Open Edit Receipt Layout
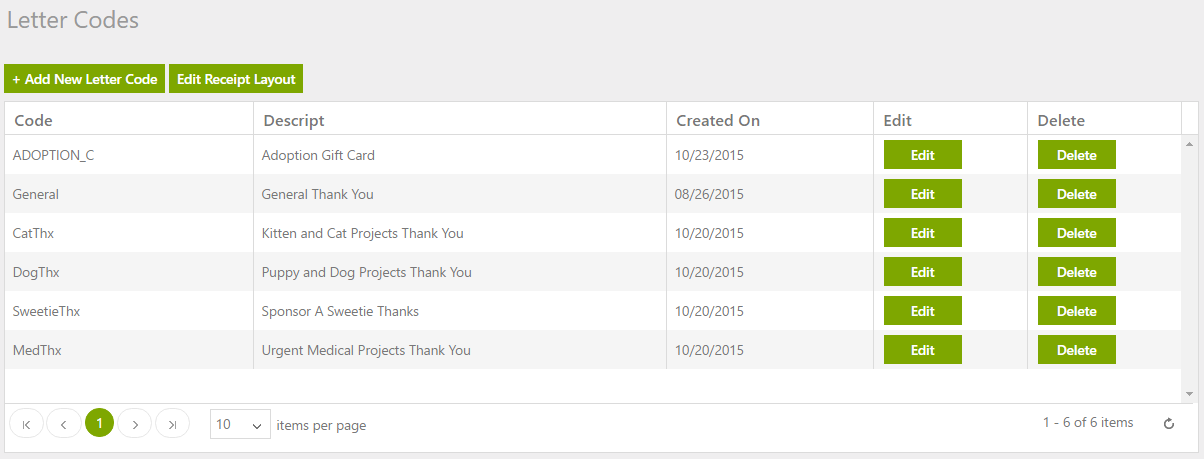This screenshot has height=459, width=1204. (236, 79)
